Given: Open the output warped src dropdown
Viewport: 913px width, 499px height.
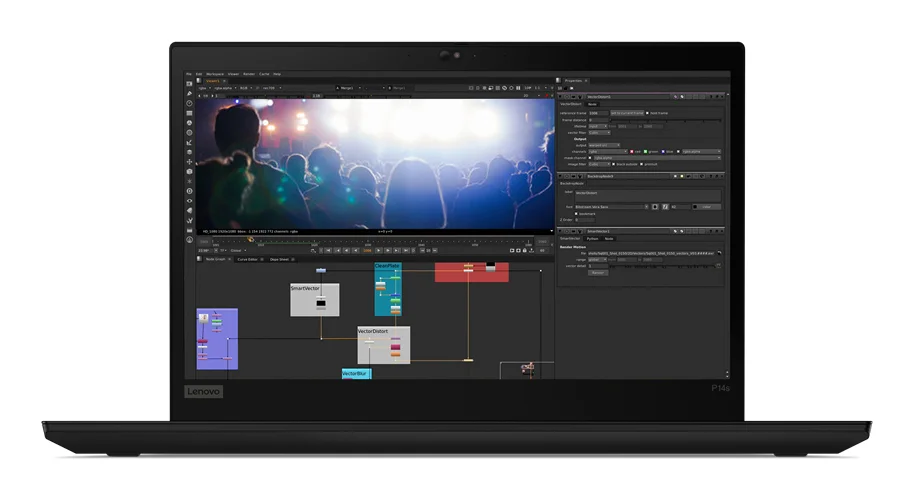Looking at the screenshot, I should [x=604, y=145].
